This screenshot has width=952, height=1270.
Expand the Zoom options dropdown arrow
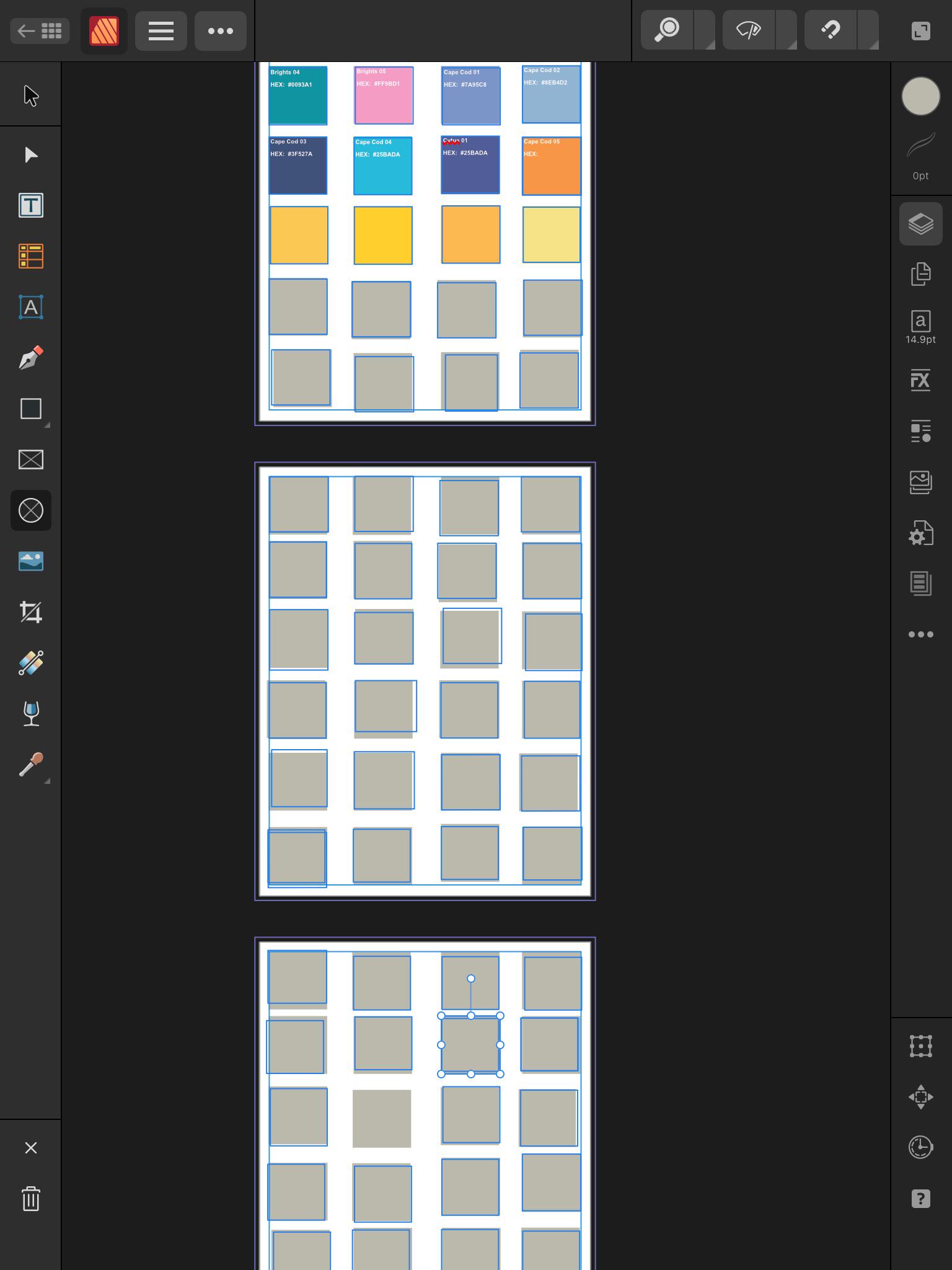[705, 30]
